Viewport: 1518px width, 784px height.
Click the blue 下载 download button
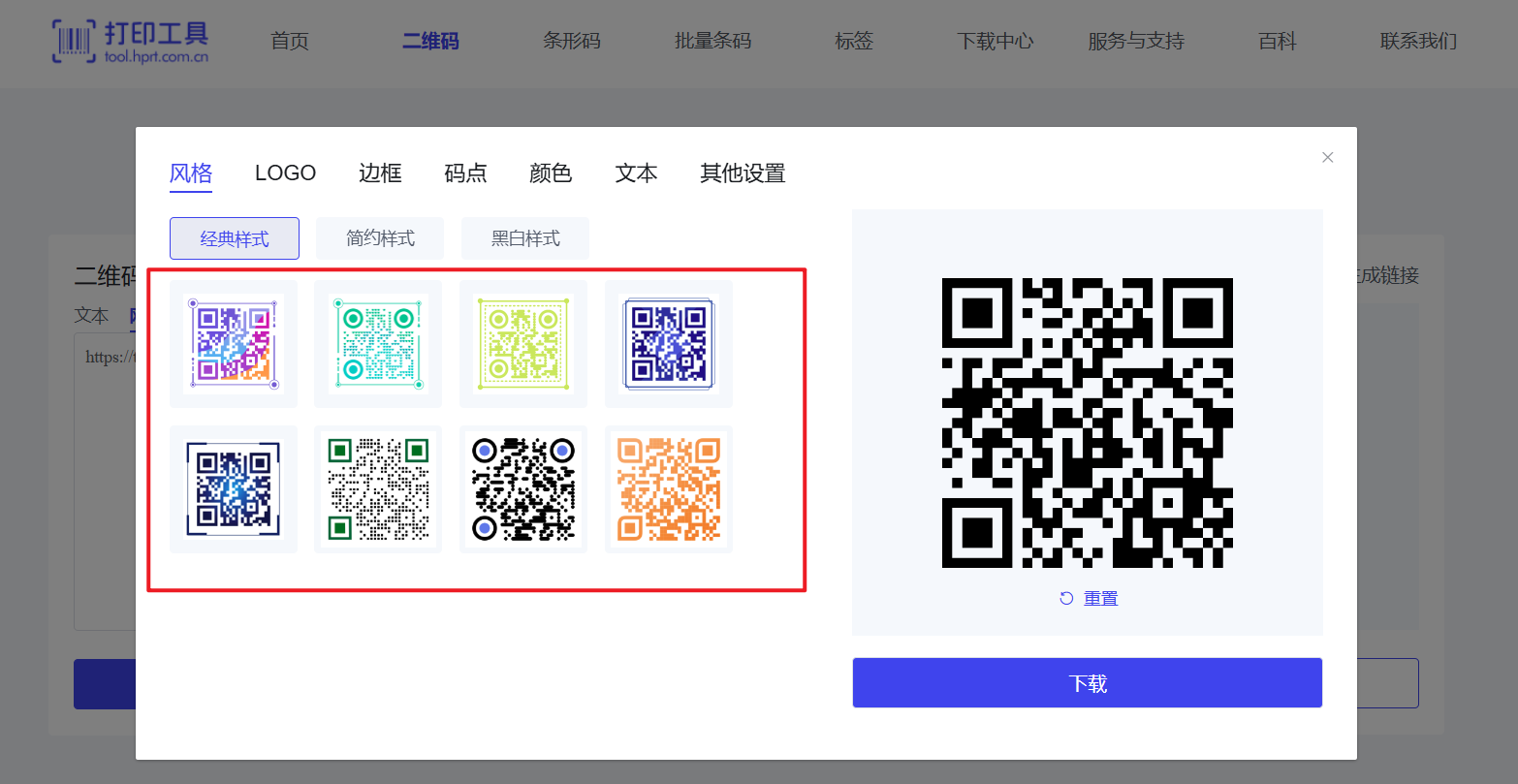[x=1088, y=683]
